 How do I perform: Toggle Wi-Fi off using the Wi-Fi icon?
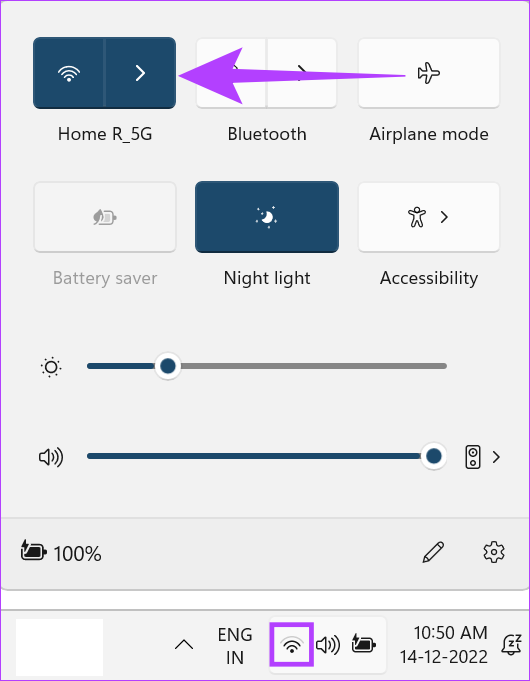(69, 73)
